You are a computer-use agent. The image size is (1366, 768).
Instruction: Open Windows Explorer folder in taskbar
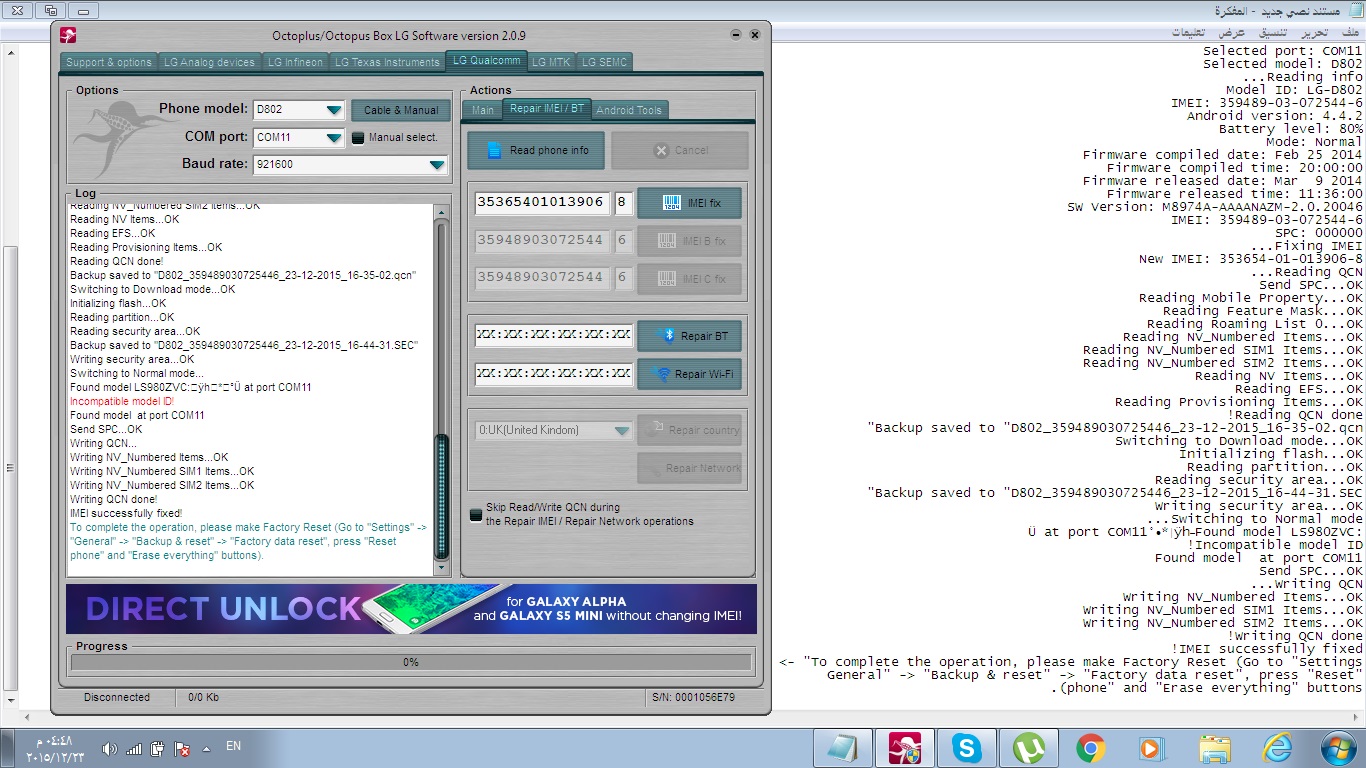[x=1215, y=747]
